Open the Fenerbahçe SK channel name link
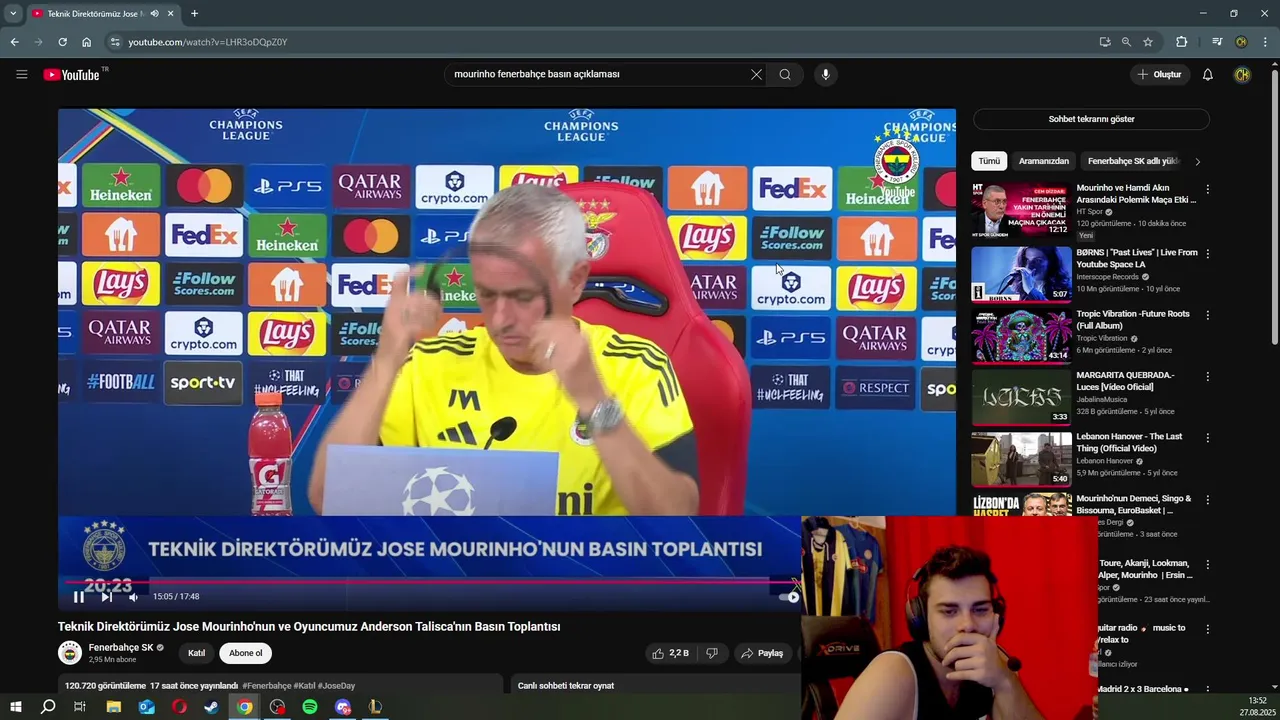The height and width of the screenshot is (720, 1280). click(120, 647)
